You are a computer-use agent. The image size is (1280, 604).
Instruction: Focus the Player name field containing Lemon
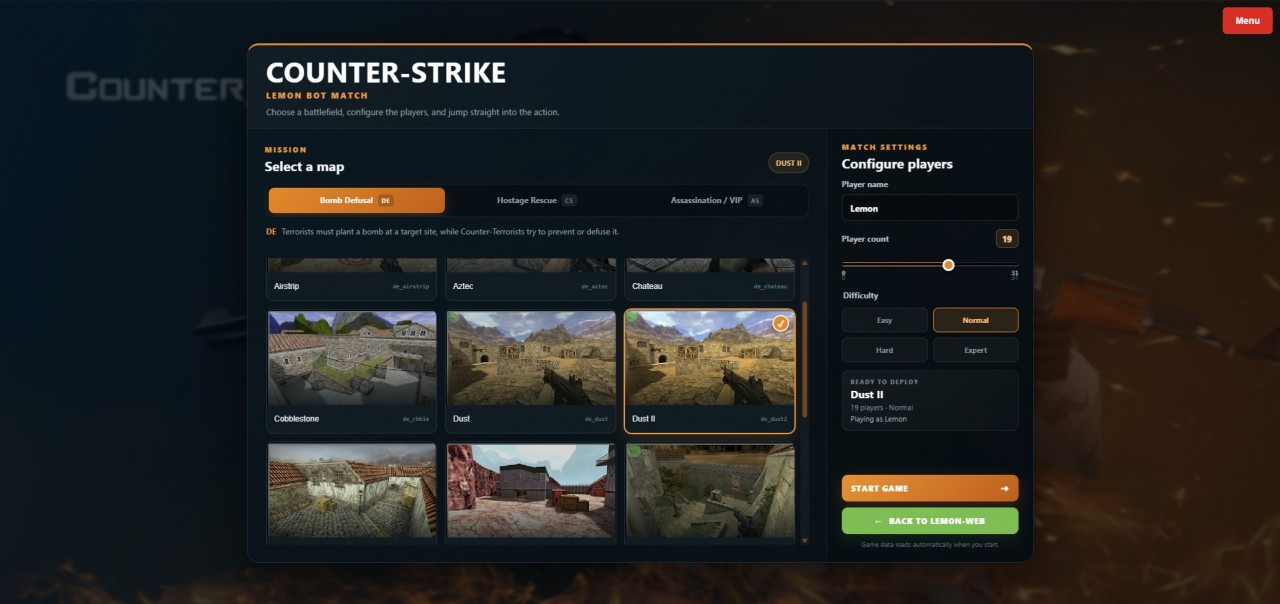click(930, 208)
